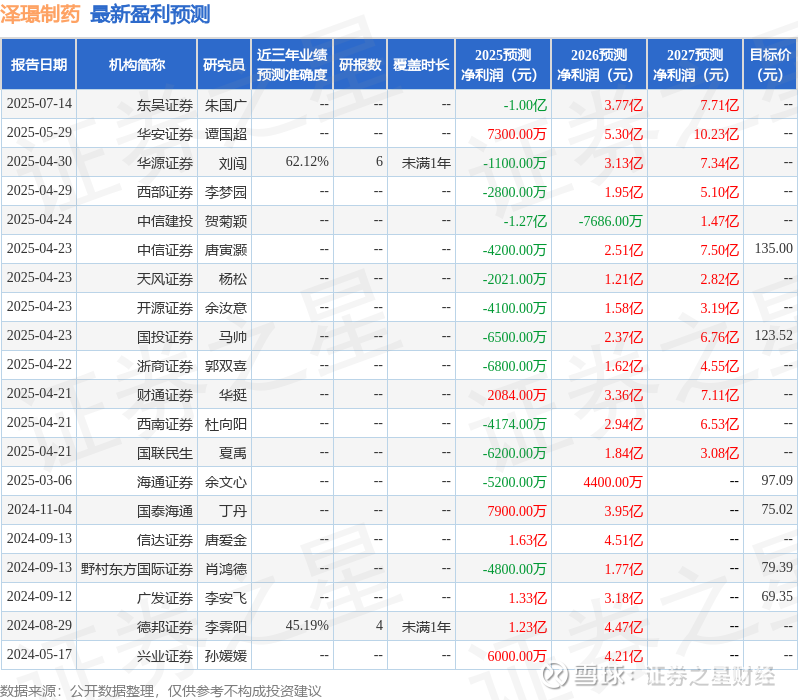Screen dimensions: 798x700
Task: Click the 3.08亿 forecast value
Action: [x=720, y=454]
